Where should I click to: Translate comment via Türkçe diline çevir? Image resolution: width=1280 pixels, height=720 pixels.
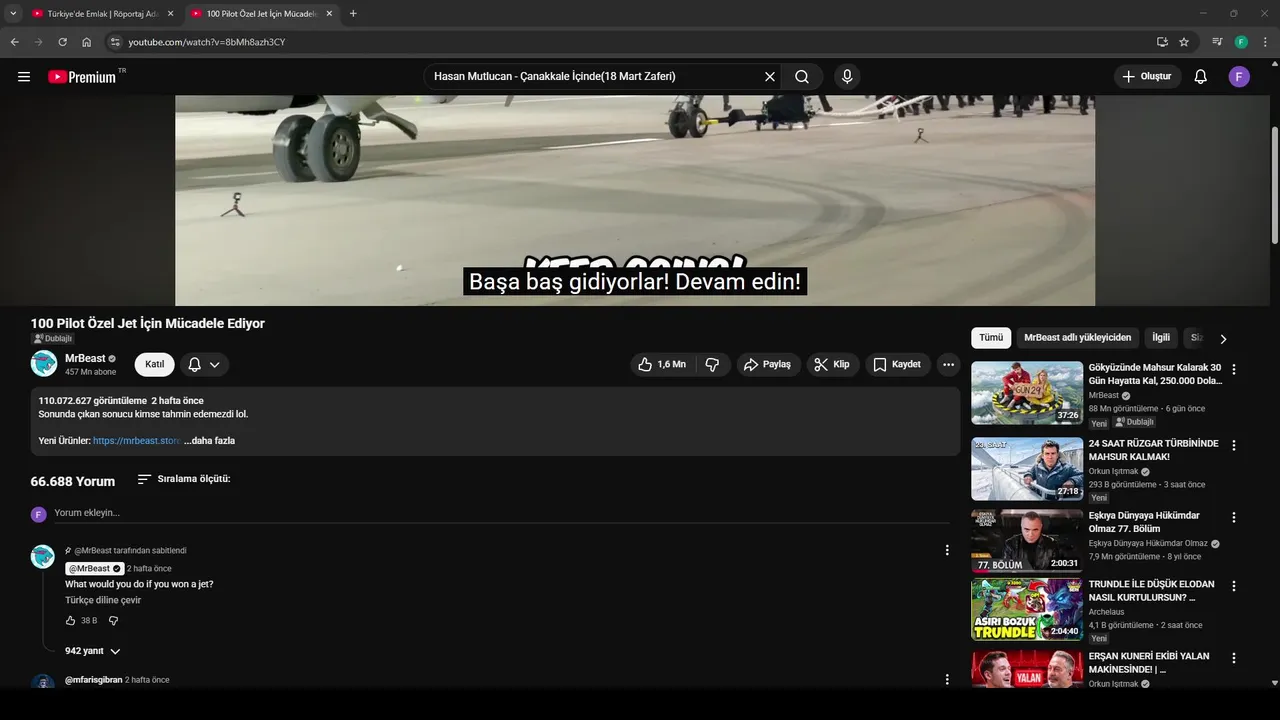pyautogui.click(x=103, y=601)
